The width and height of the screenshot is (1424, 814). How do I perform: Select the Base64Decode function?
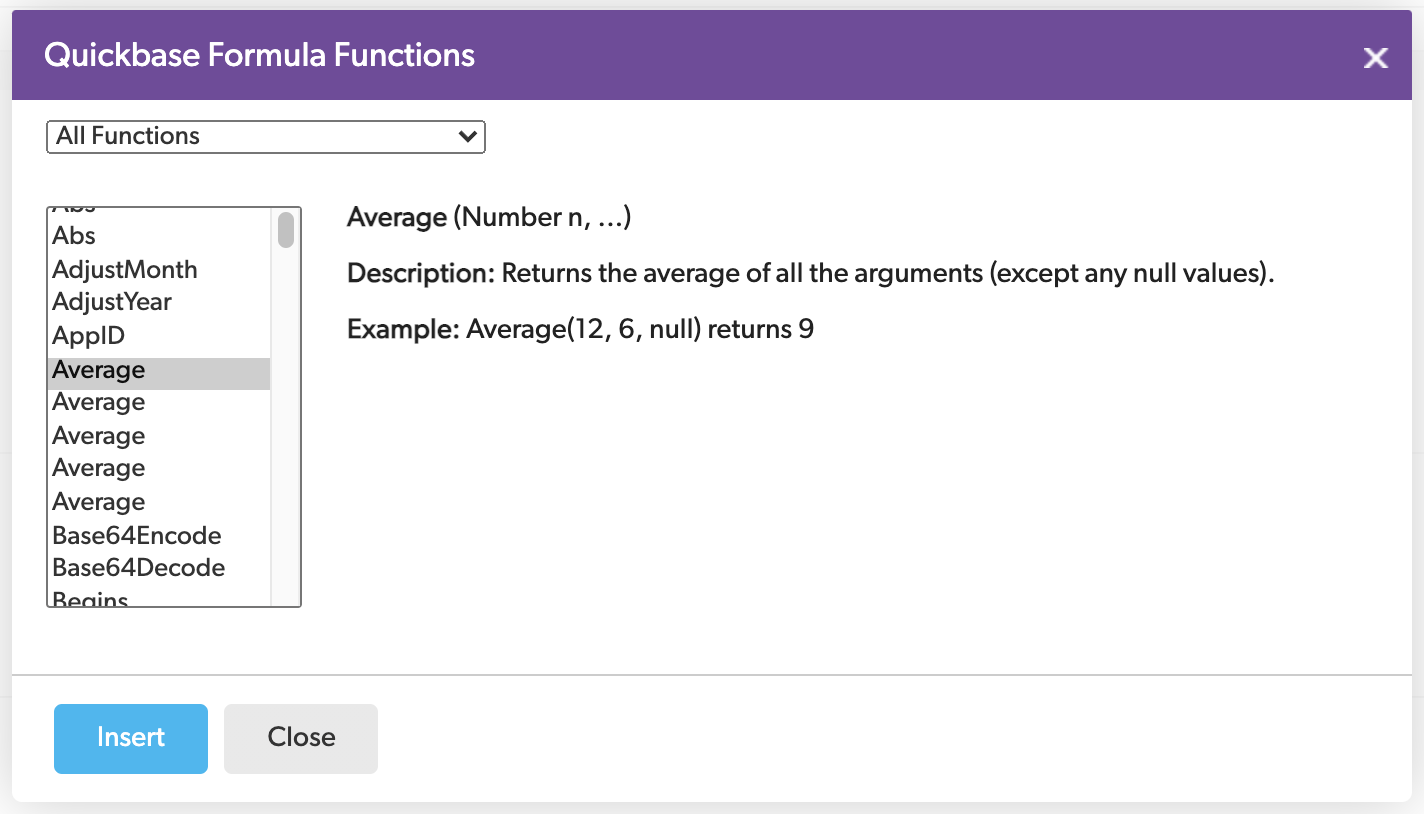[159, 568]
